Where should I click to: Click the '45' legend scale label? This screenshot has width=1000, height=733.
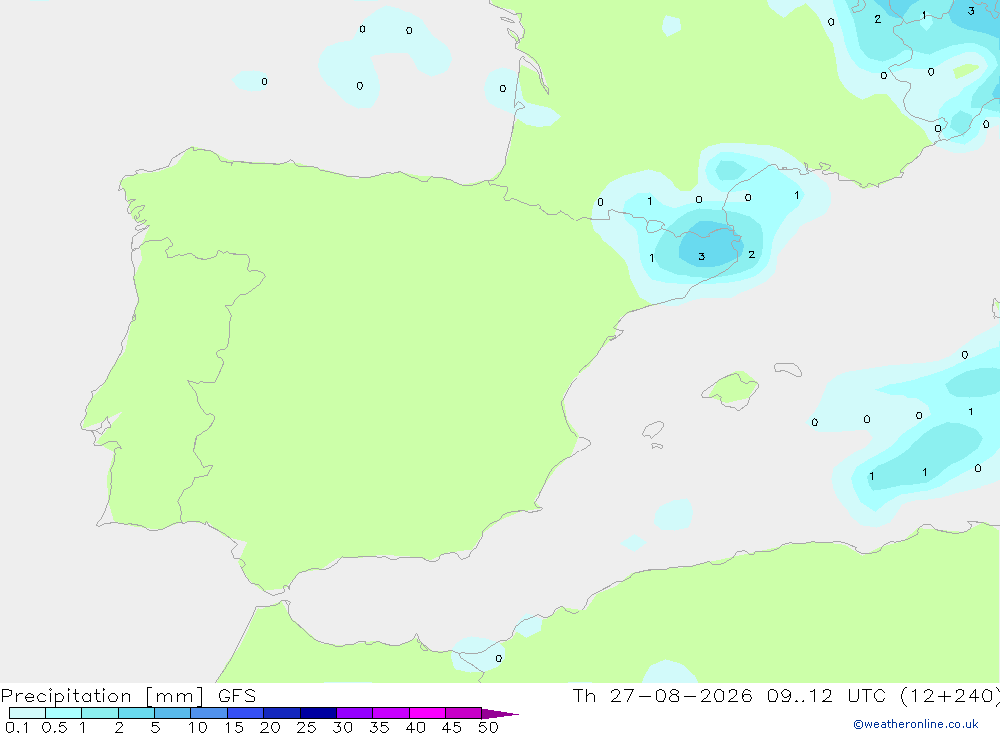[452, 727]
